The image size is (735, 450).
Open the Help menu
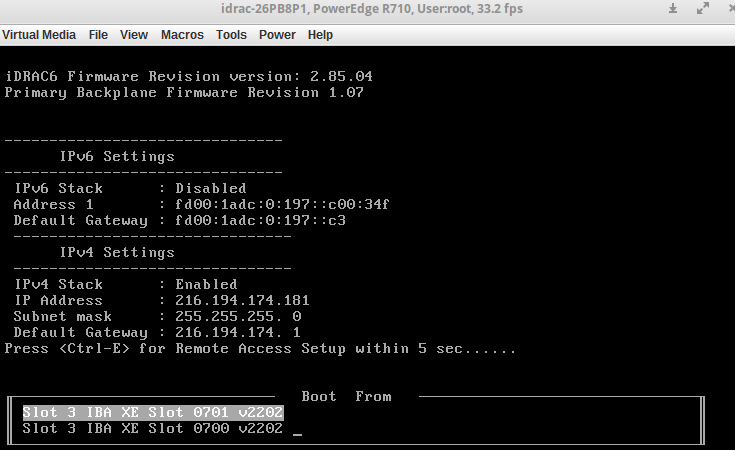320,34
